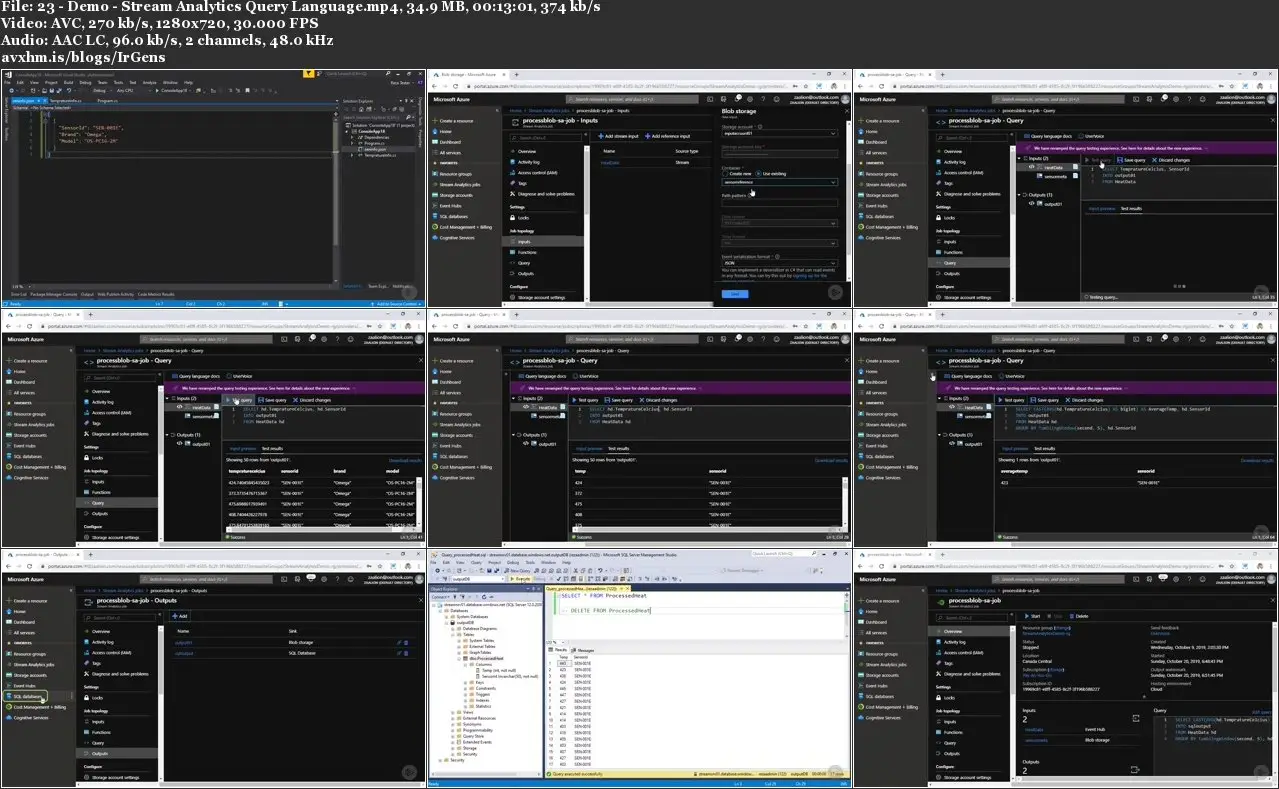The height and width of the screenshot is (789, 1279).
Task: Click the Save button in Blob storage panel
Action: 734,294
